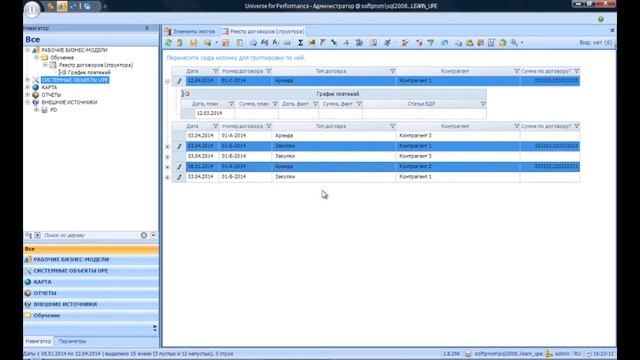This screenshot has height=360, width=640.
Task: Switch to the Реестр договоров (структура) tab
Action: (x=263, y=31)
